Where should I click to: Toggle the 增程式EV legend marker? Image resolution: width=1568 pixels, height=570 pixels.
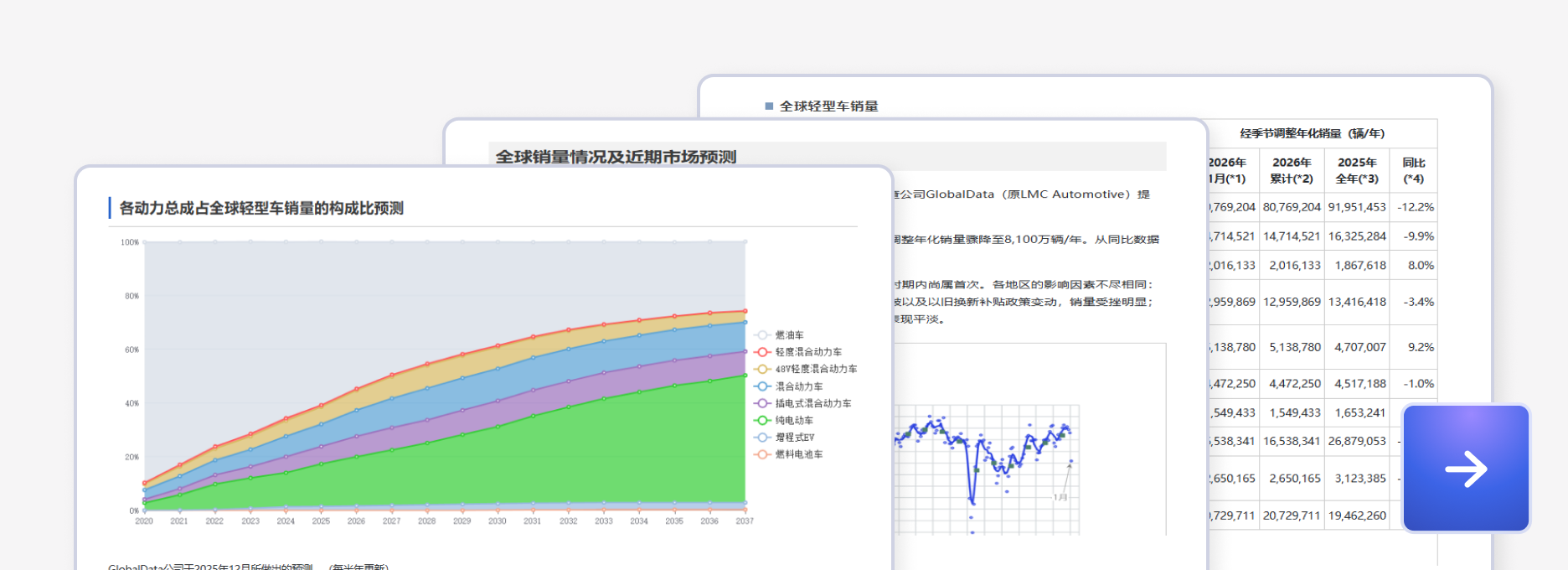click(762, 438)
